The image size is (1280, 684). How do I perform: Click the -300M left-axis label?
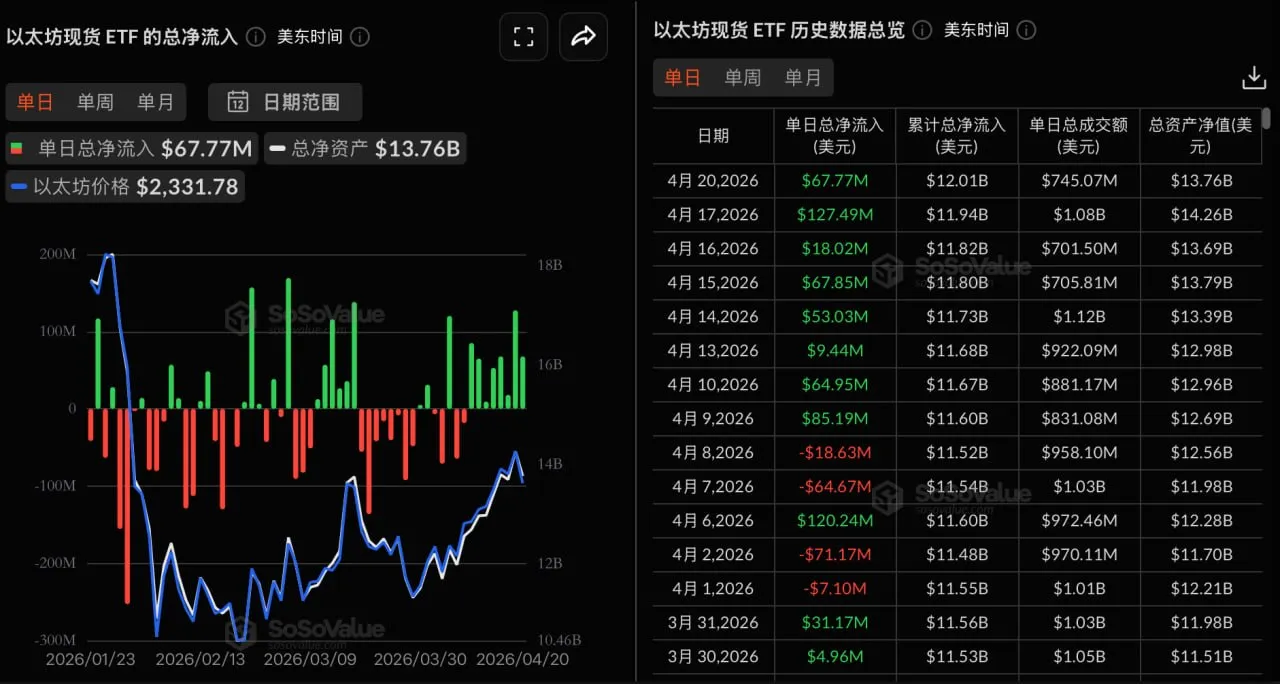pos(55,639)
